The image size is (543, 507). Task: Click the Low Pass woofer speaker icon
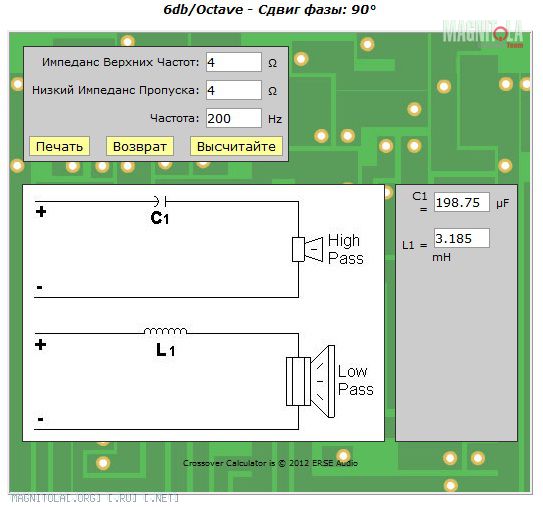coord(310,381)
